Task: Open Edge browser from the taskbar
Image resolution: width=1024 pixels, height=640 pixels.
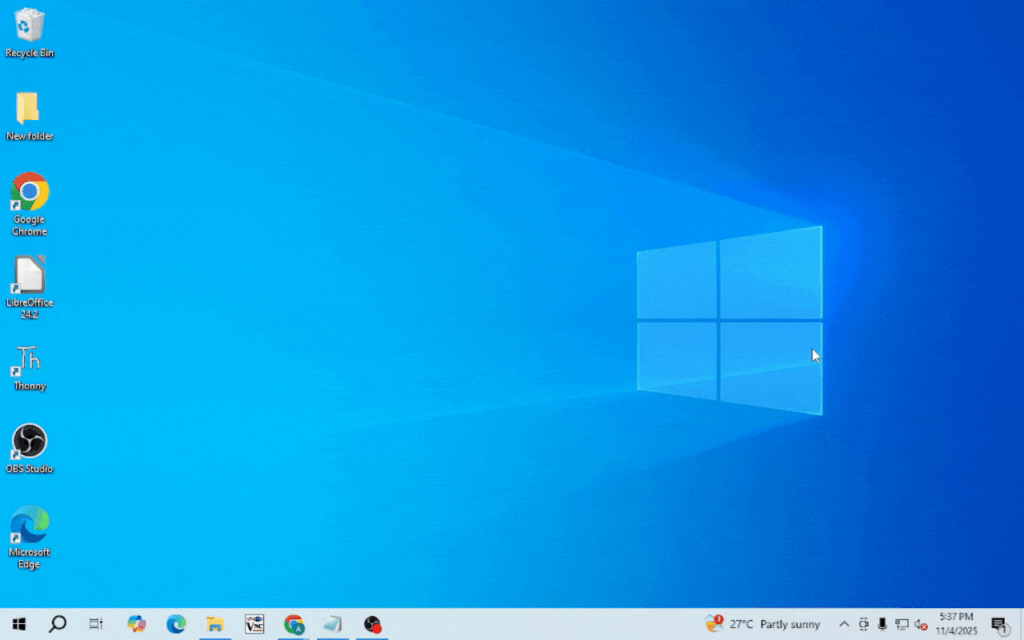Action: tap(176, 624)
